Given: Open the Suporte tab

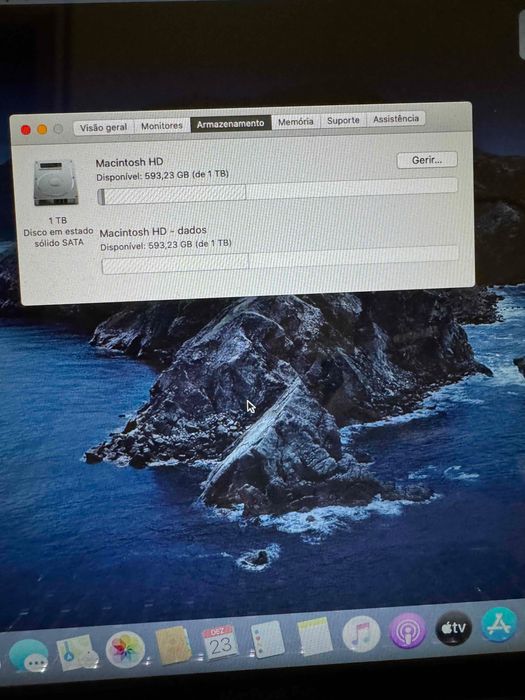Looking at the screenshot, I should (x=343, y=120).
